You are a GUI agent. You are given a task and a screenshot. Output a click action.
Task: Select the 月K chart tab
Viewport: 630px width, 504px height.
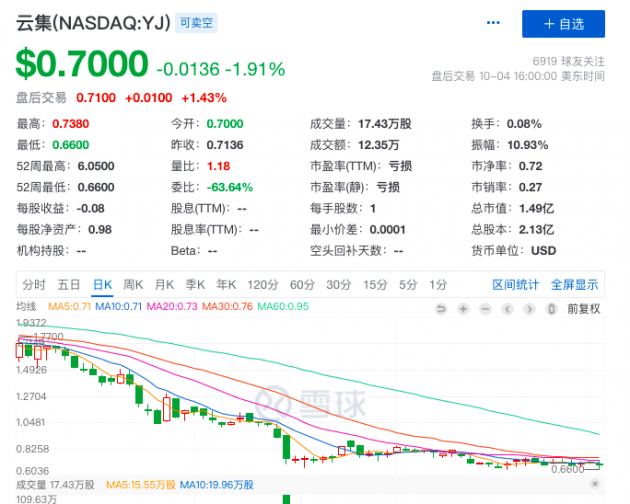point(164,285)
